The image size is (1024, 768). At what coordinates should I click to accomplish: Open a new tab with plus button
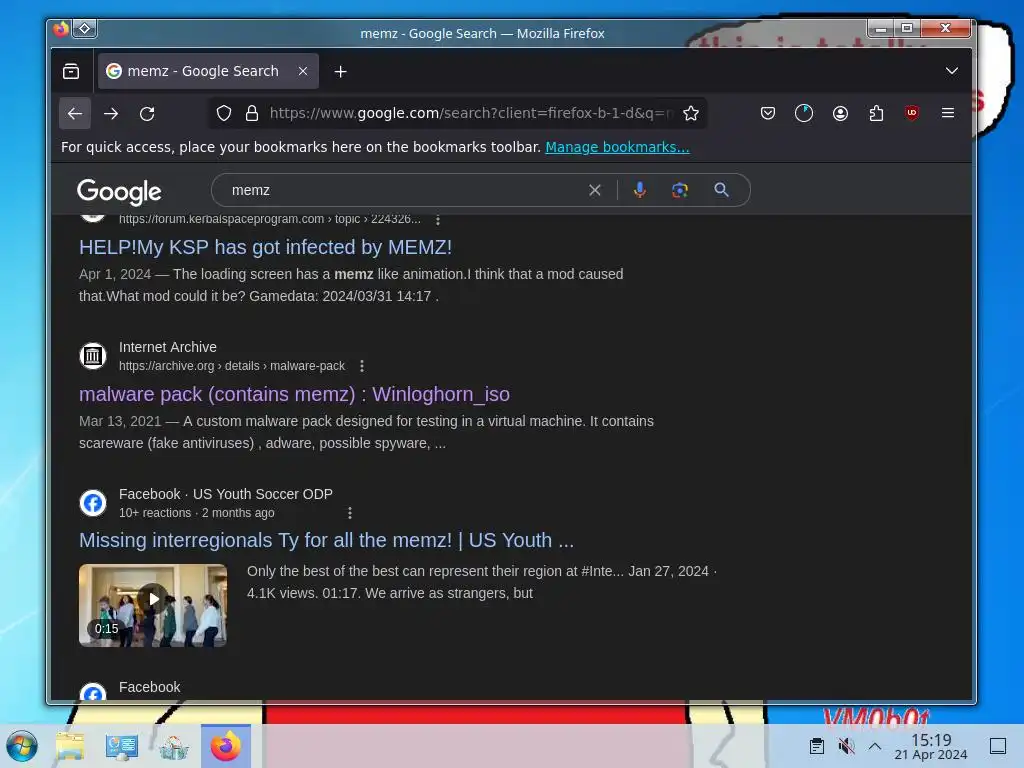coord(340,72)
